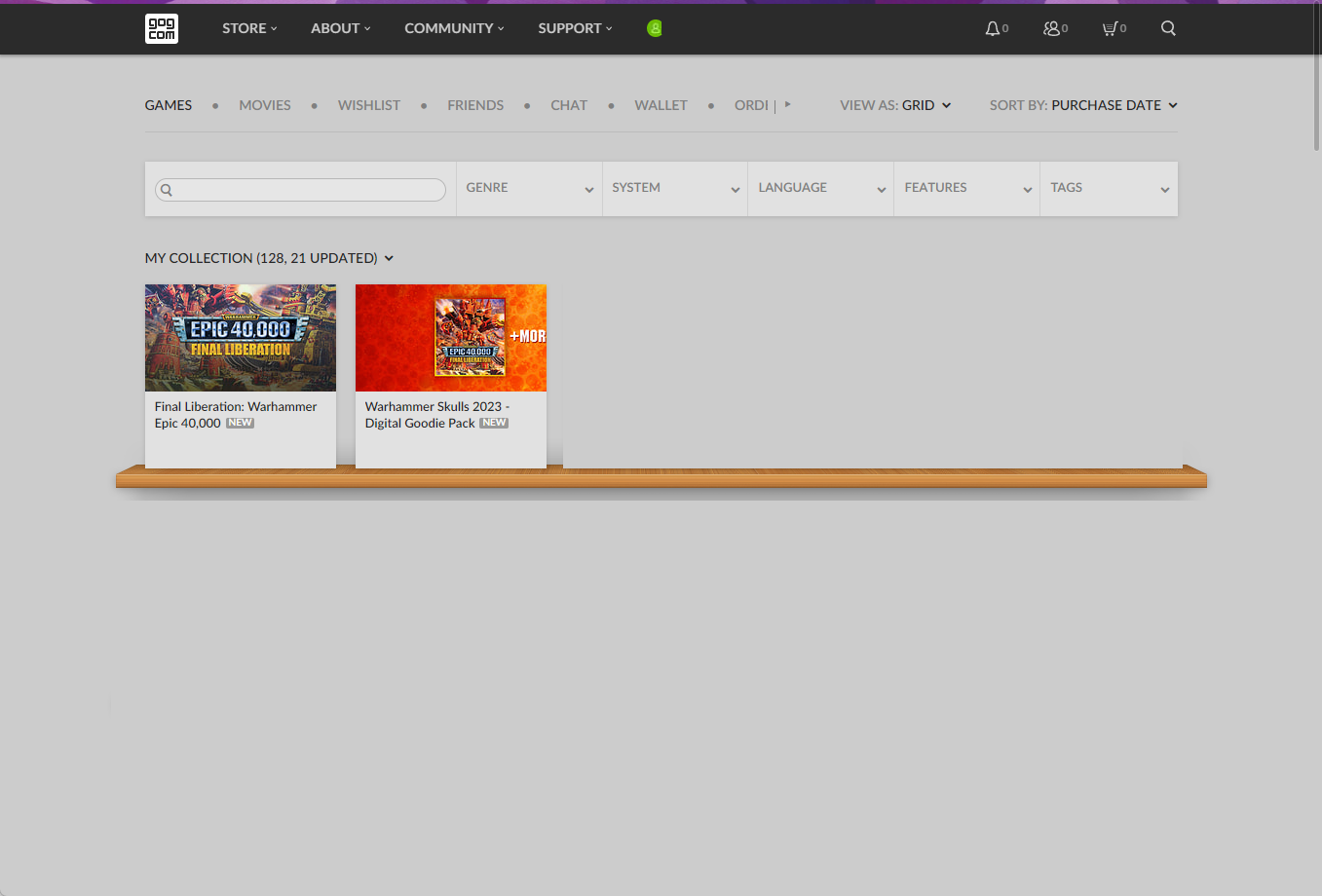The image size is (1322, 896).
Task: Change the View As Grid dropdown
Action: tap(895, 105)
